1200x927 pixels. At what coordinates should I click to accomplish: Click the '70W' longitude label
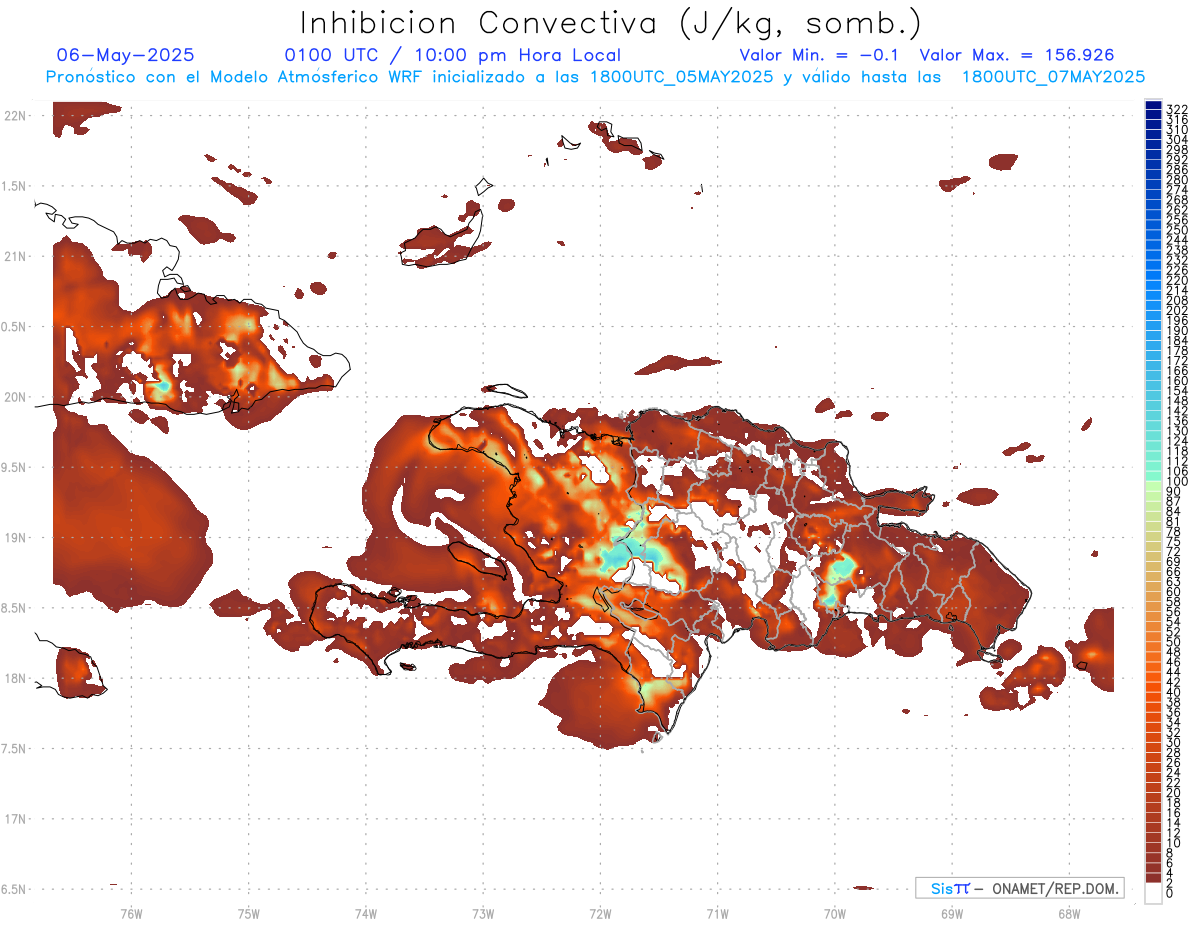click(834, 913)
